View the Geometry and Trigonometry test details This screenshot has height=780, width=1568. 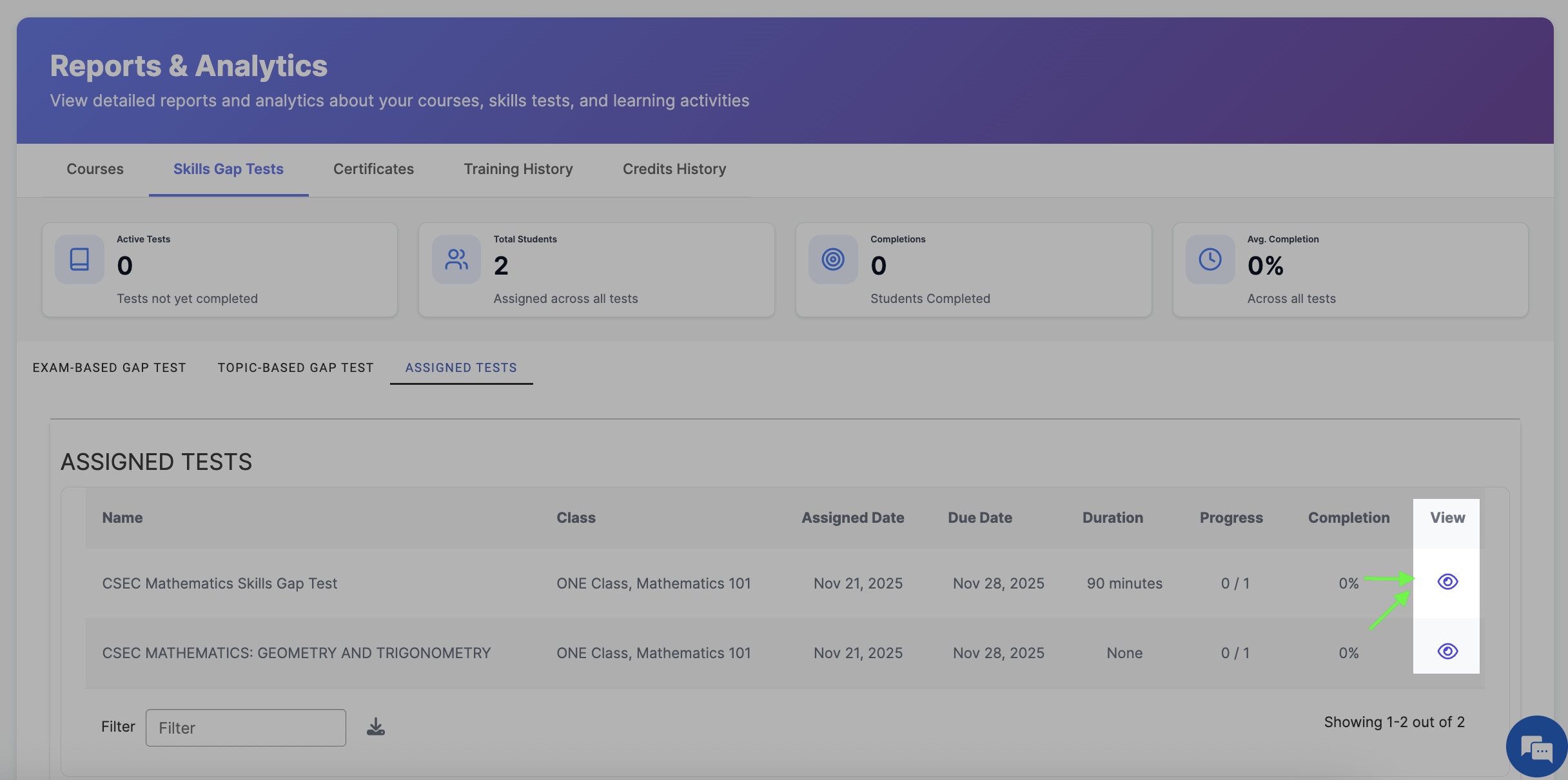(x=1447, y=652)
